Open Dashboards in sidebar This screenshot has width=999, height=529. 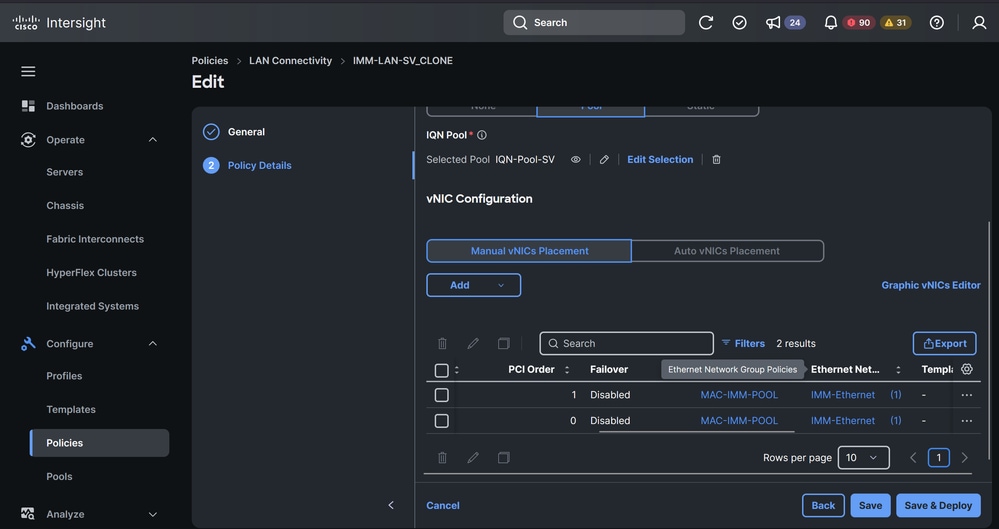coord(75,106)
